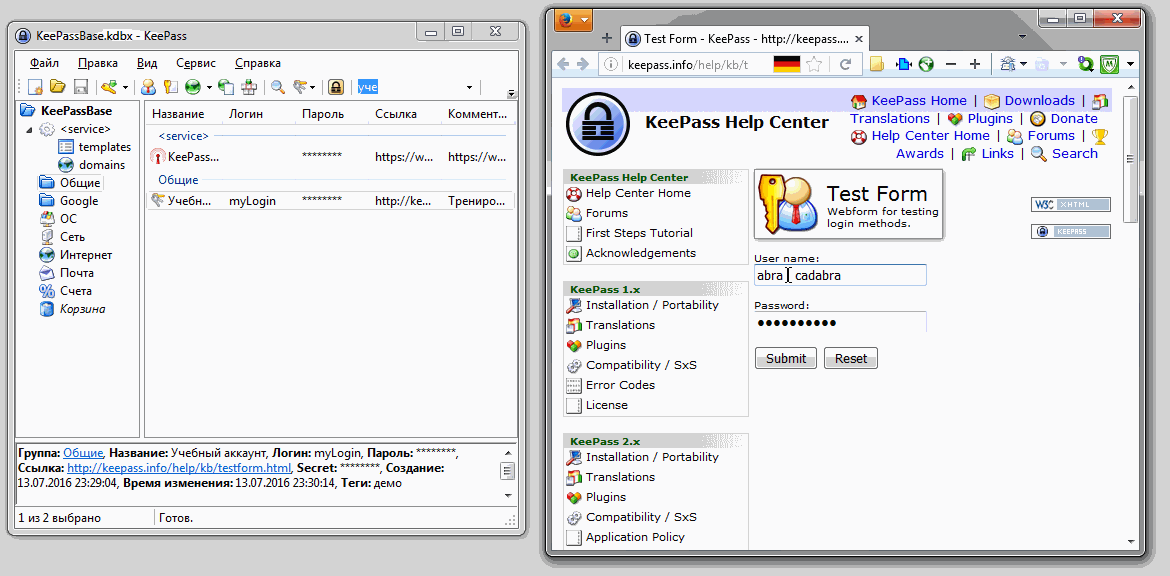The width and height of the screenshot is (1170, 576).
Task: Click the yellow note icon in browser toolbar
Action: coord(878,64)
